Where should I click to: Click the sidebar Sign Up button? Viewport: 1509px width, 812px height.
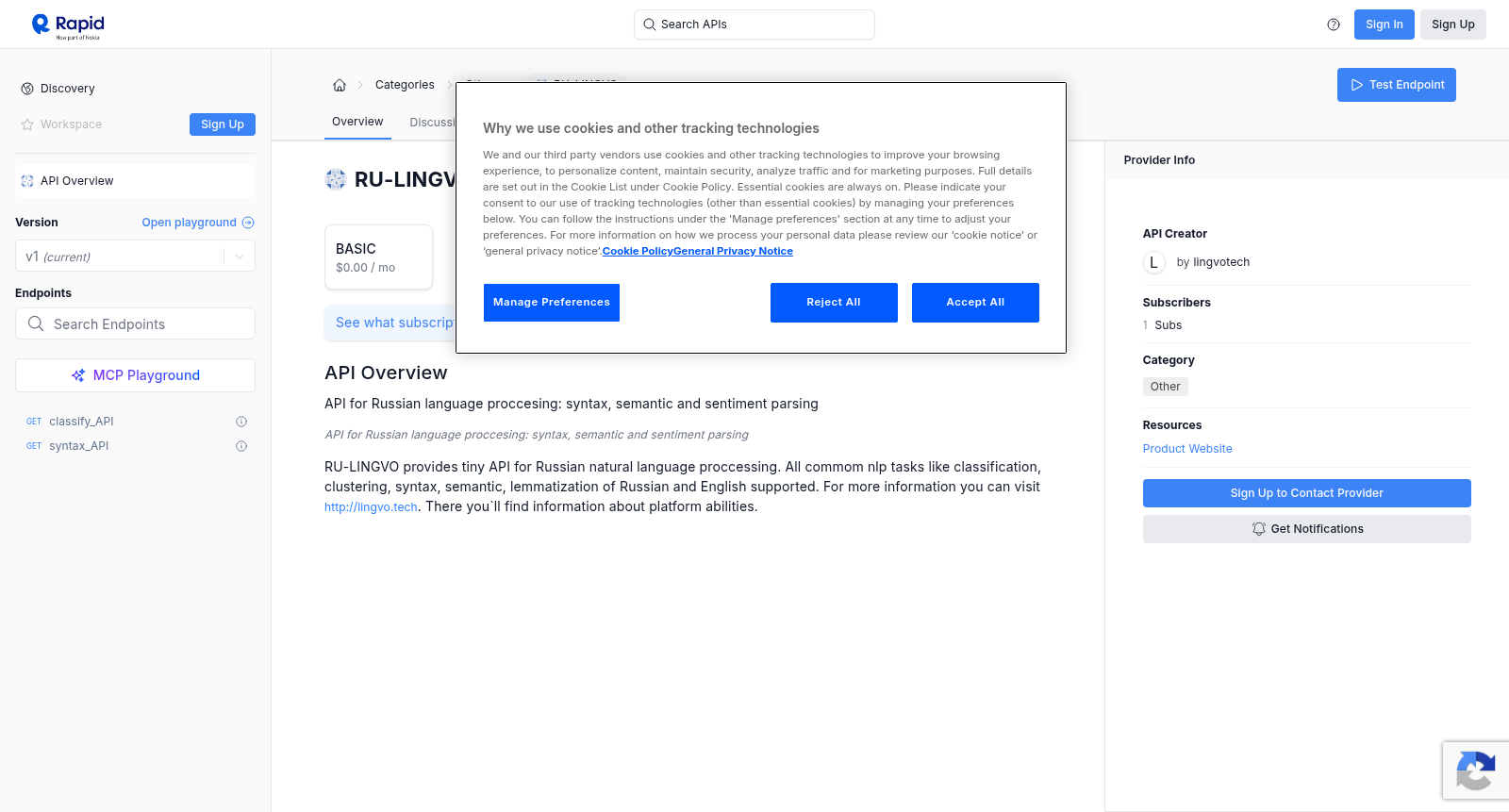pos(223,124)
